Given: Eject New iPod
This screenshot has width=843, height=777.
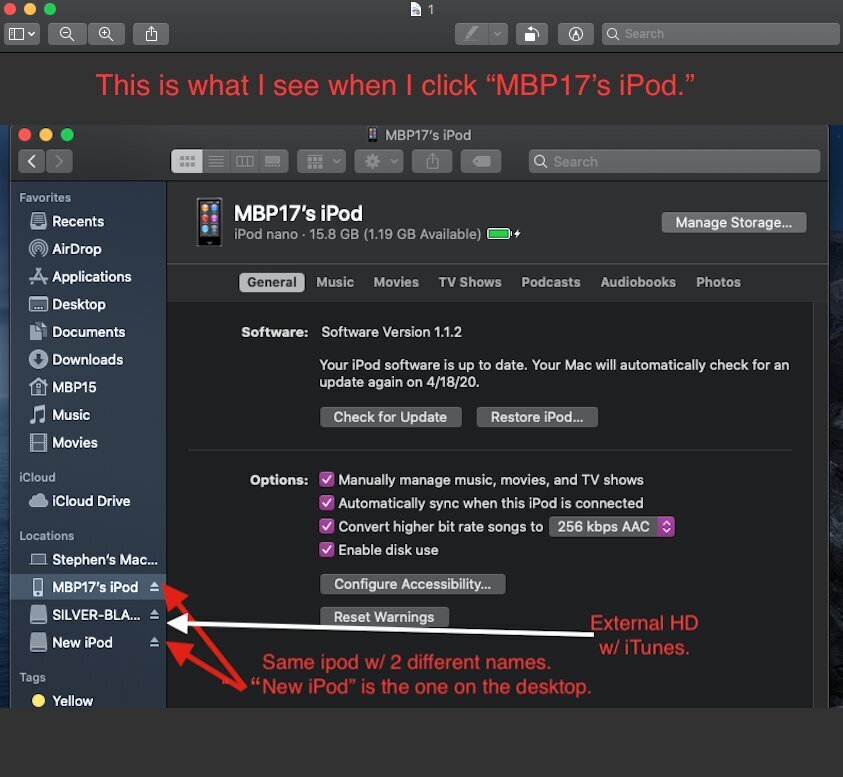Looking at the screenshot, I should 154,641.
